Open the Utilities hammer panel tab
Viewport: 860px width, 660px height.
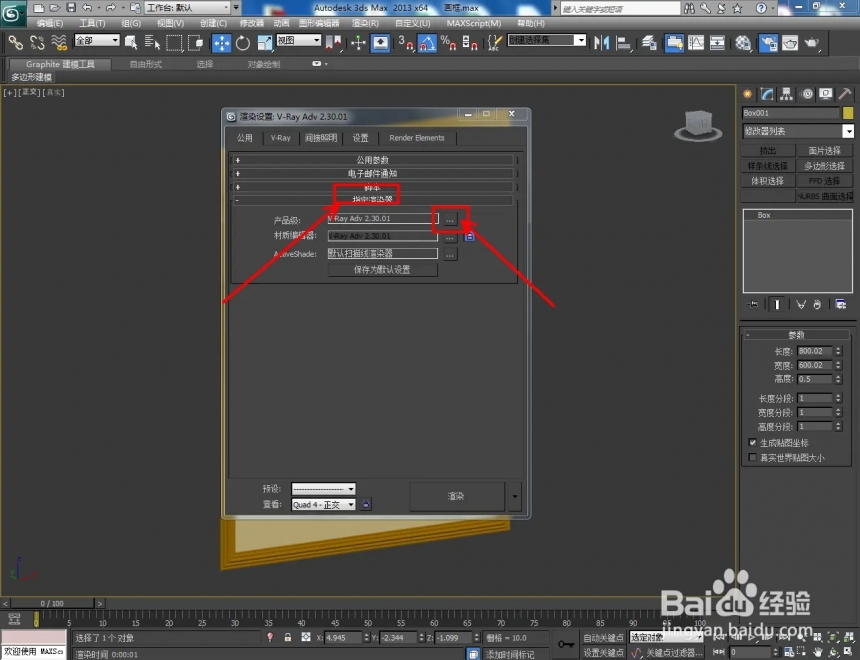[845, 94]
